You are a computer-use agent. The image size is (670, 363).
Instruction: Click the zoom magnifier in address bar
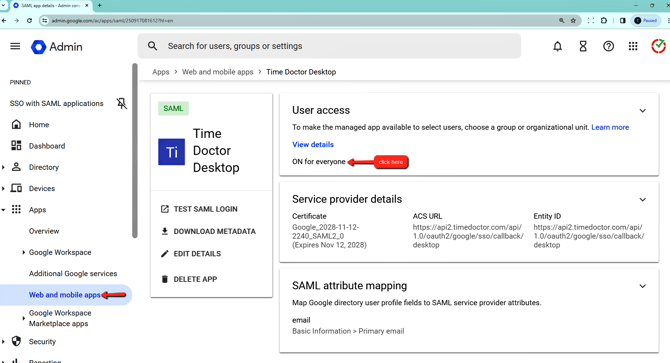click(561, 20)
